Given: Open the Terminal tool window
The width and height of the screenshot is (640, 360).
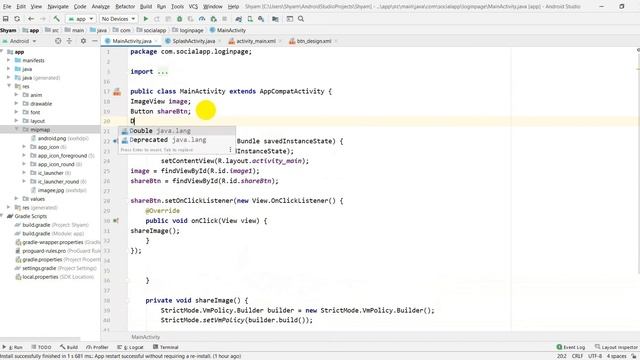Looking at the screenshot, I should click(x=166, y=347).
